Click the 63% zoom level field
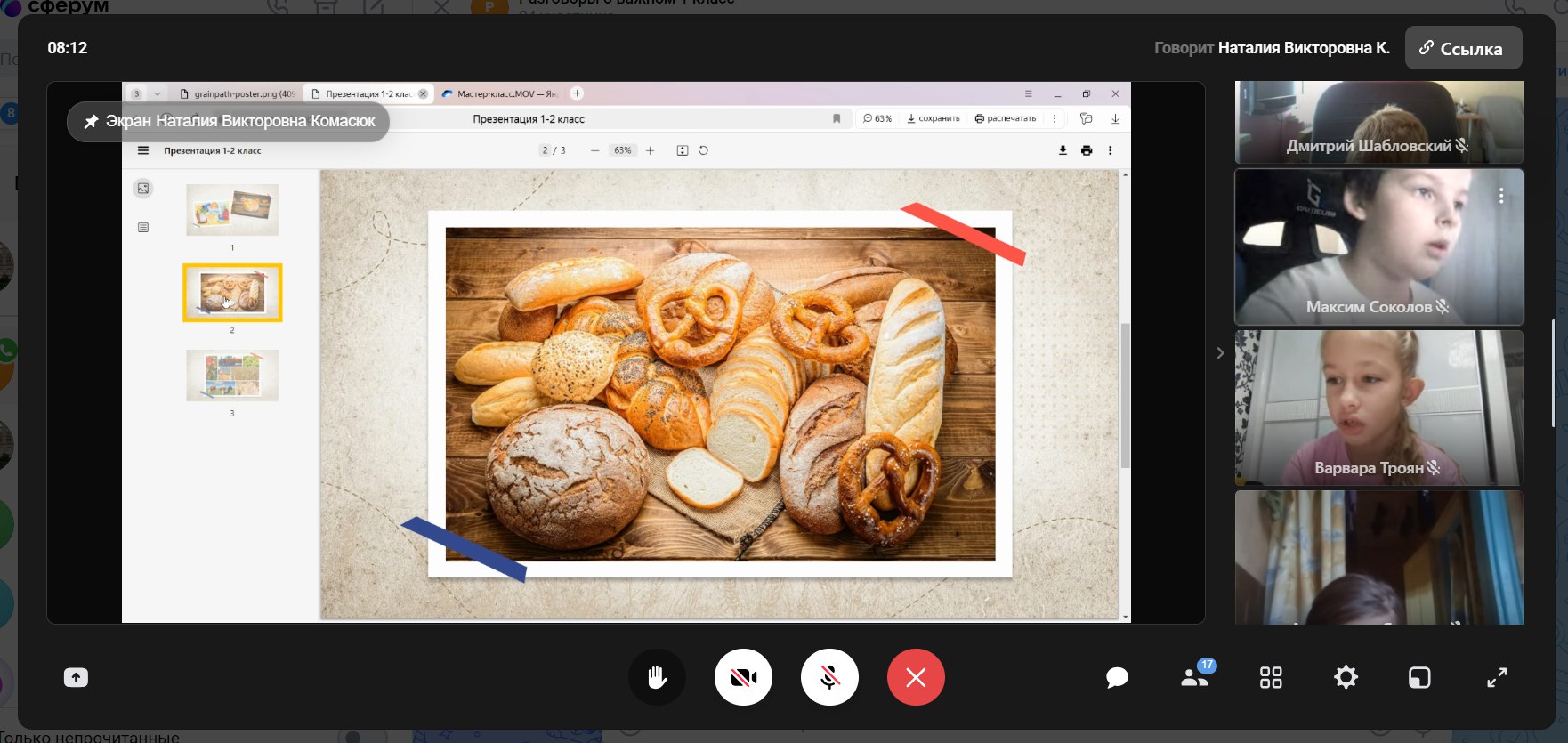1568x743 pixels. pos(623,150)
